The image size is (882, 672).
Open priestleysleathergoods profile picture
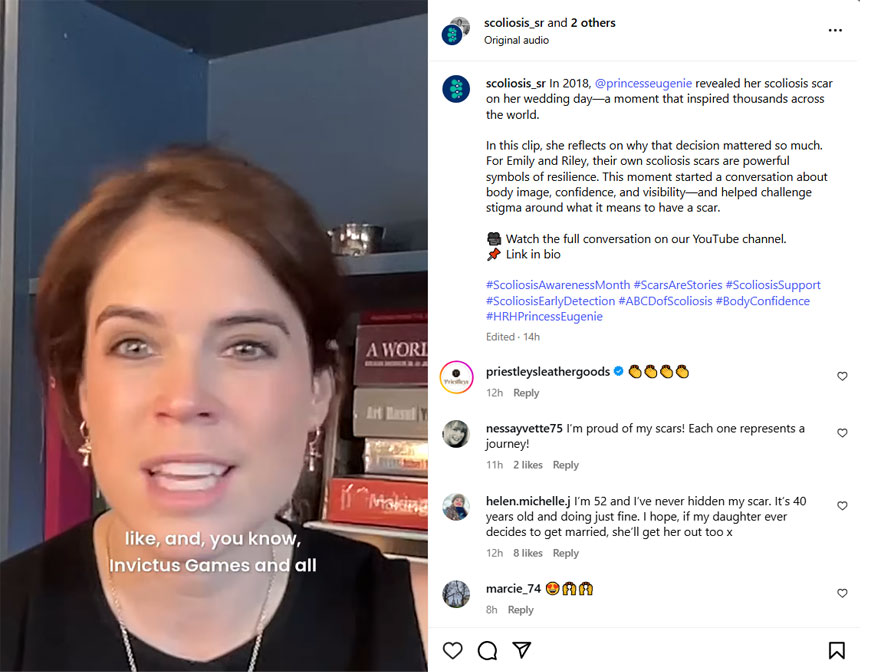[x=456, y=377]
